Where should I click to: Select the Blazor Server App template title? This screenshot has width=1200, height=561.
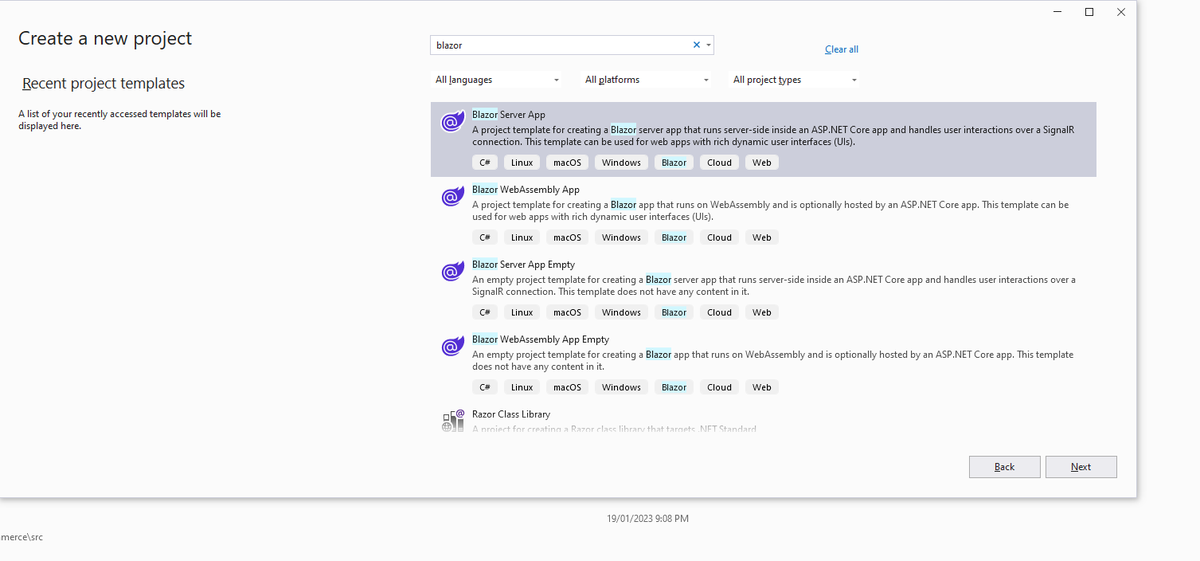[508, 114]
